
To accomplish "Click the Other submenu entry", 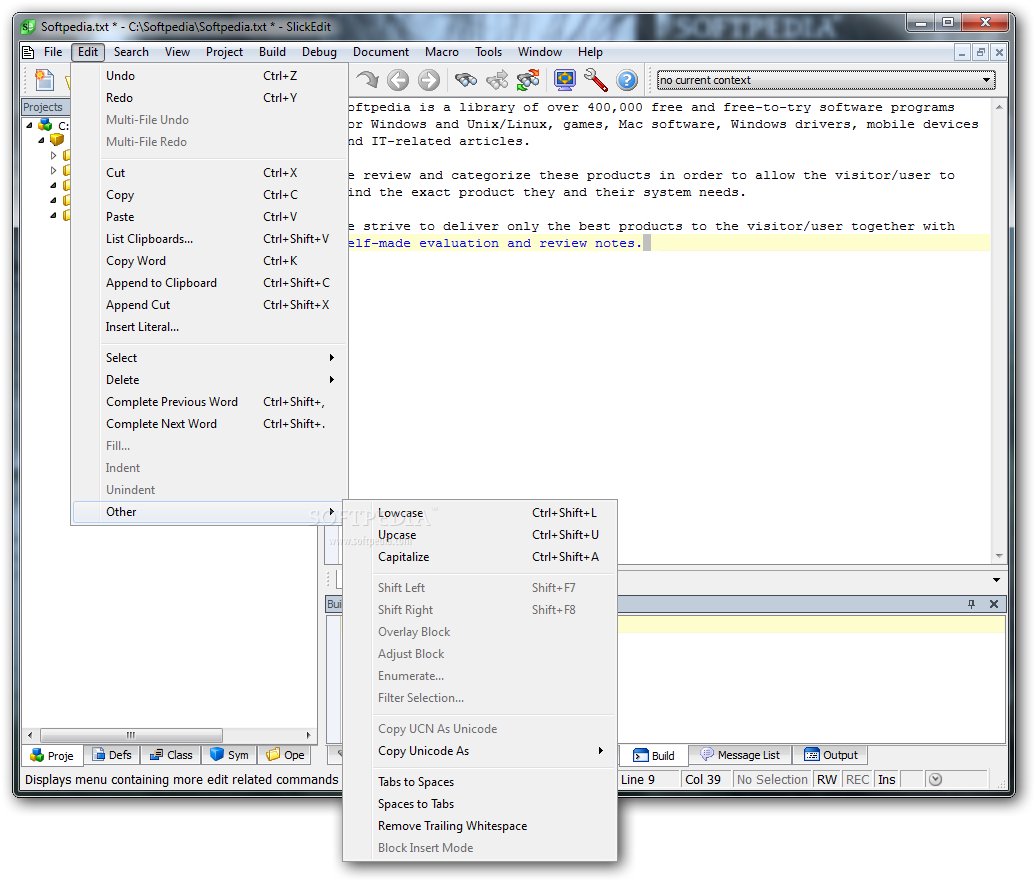I will (x=207, y=512).
